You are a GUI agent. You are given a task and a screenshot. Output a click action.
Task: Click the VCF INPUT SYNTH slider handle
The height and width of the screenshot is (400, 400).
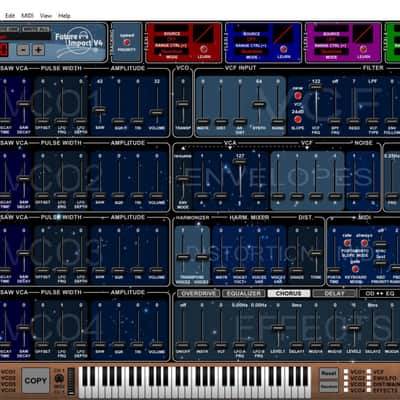(x=259, y=104)
